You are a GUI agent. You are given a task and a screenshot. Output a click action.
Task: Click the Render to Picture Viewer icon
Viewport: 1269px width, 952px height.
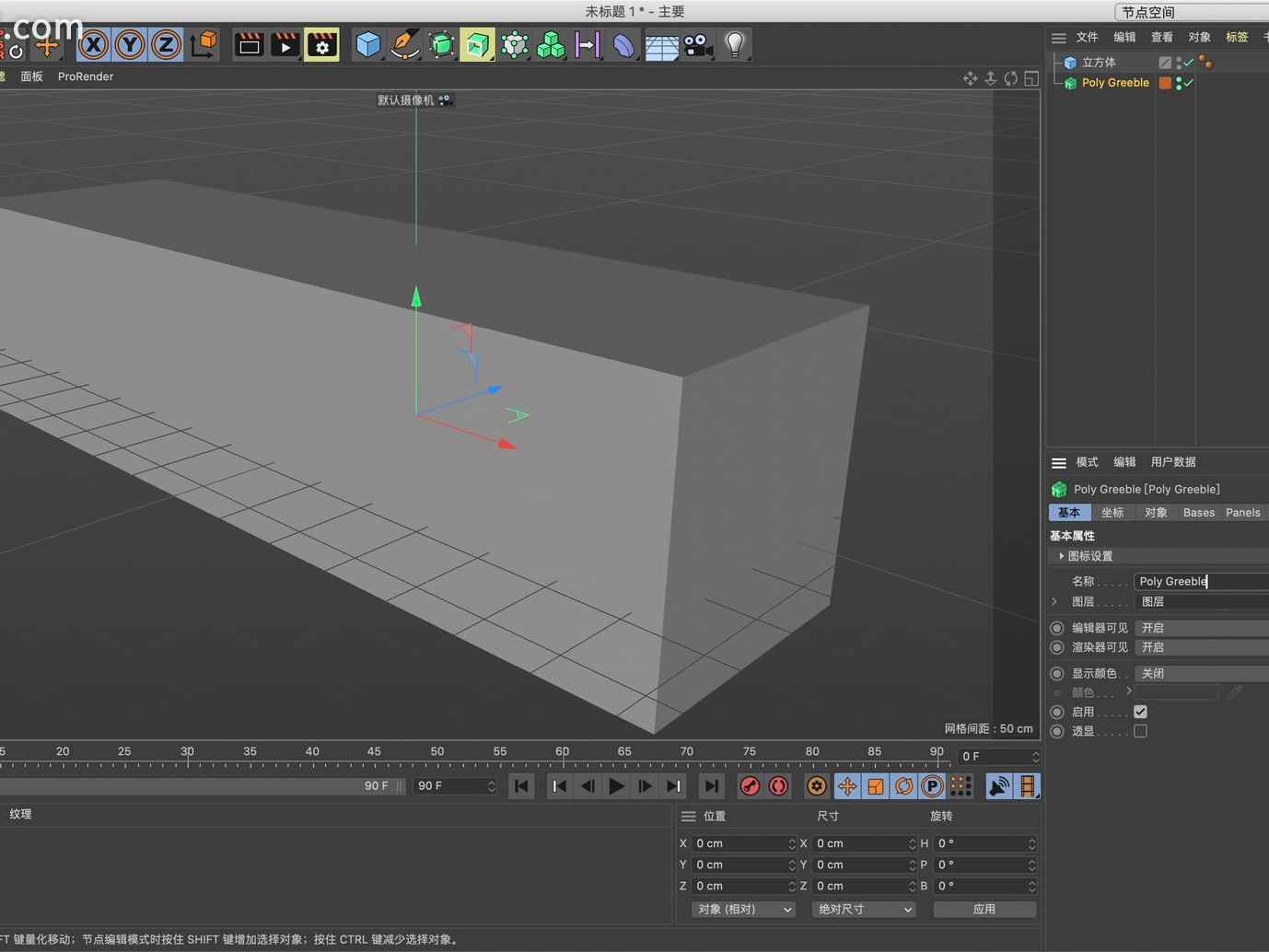[x=285, y=44]
